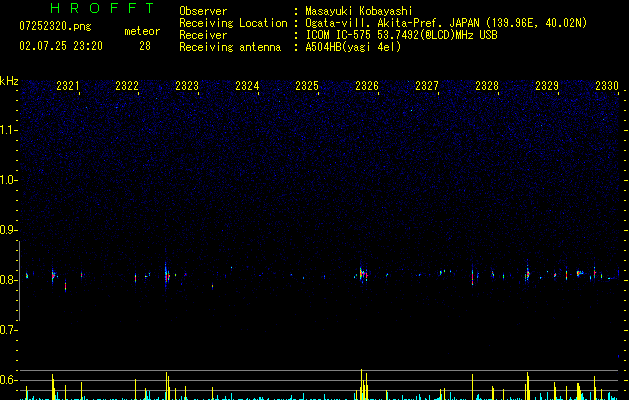The width and height of the screenshot is (629, 400).
Task: Click the meteor label
Action: (142, 31)
